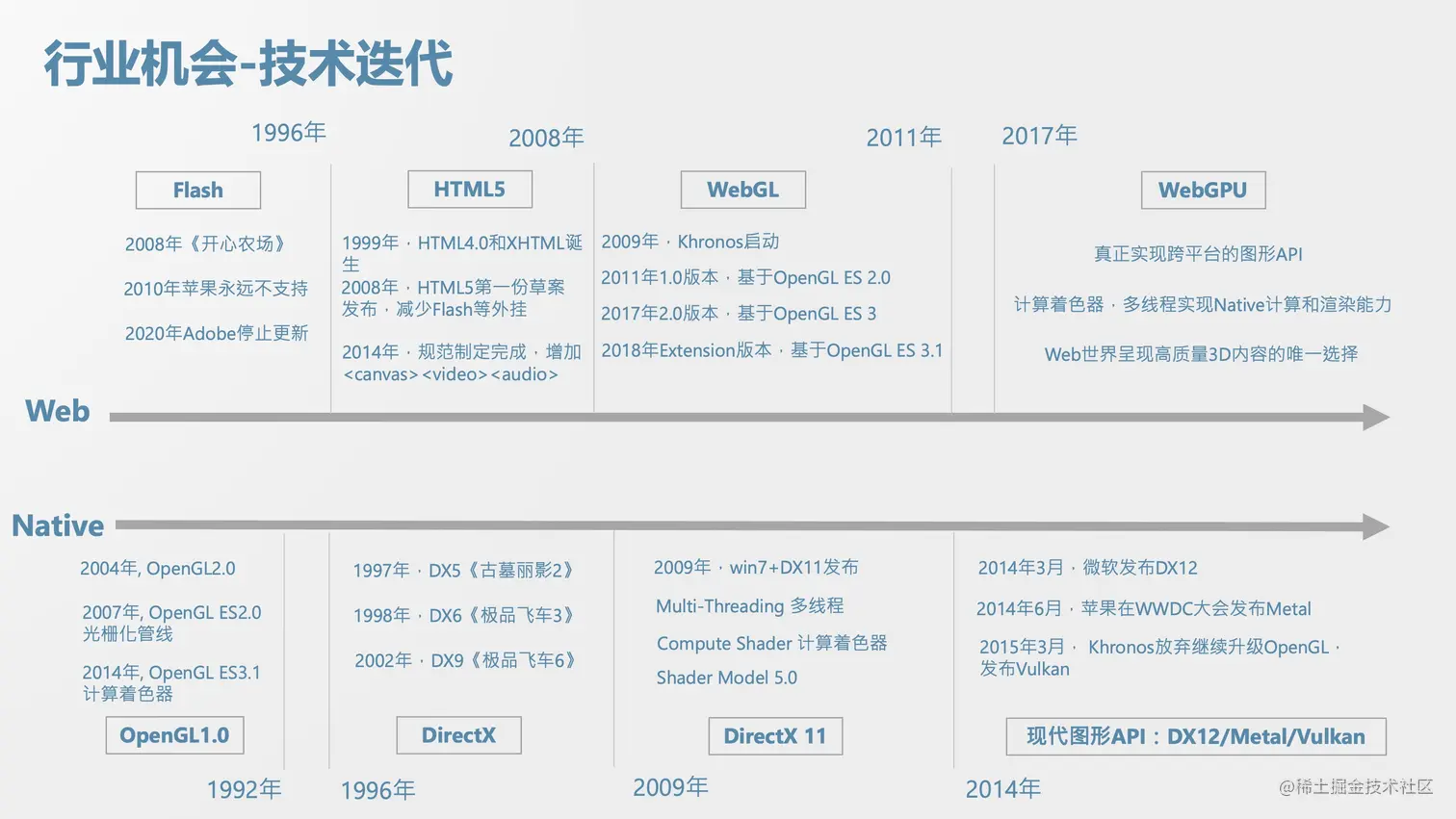Click the DirectX 11 box
Viewport: 1456px width, 819px height.
pyautogui.click(x=775, y=736)
